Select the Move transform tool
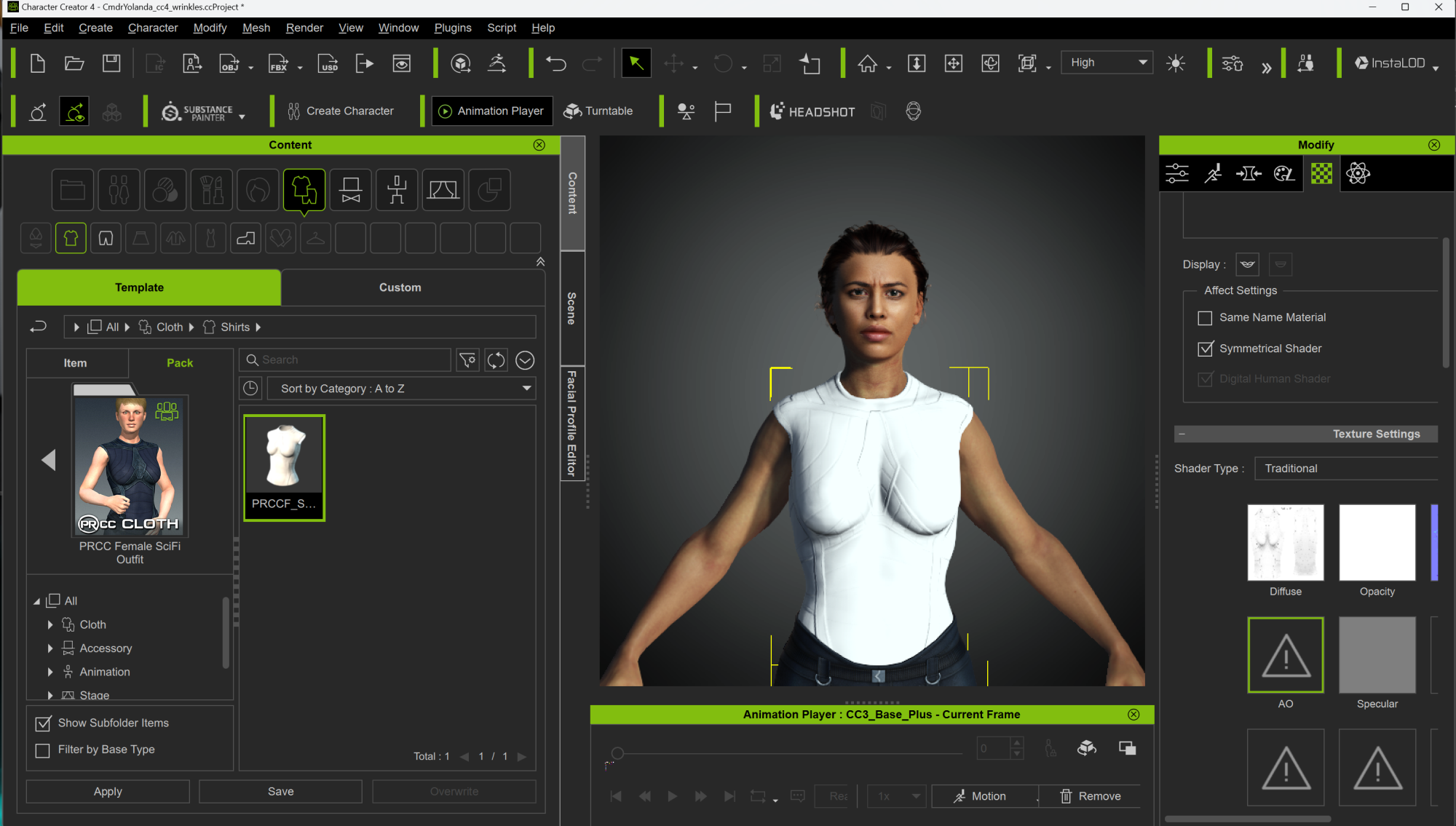 674,63
